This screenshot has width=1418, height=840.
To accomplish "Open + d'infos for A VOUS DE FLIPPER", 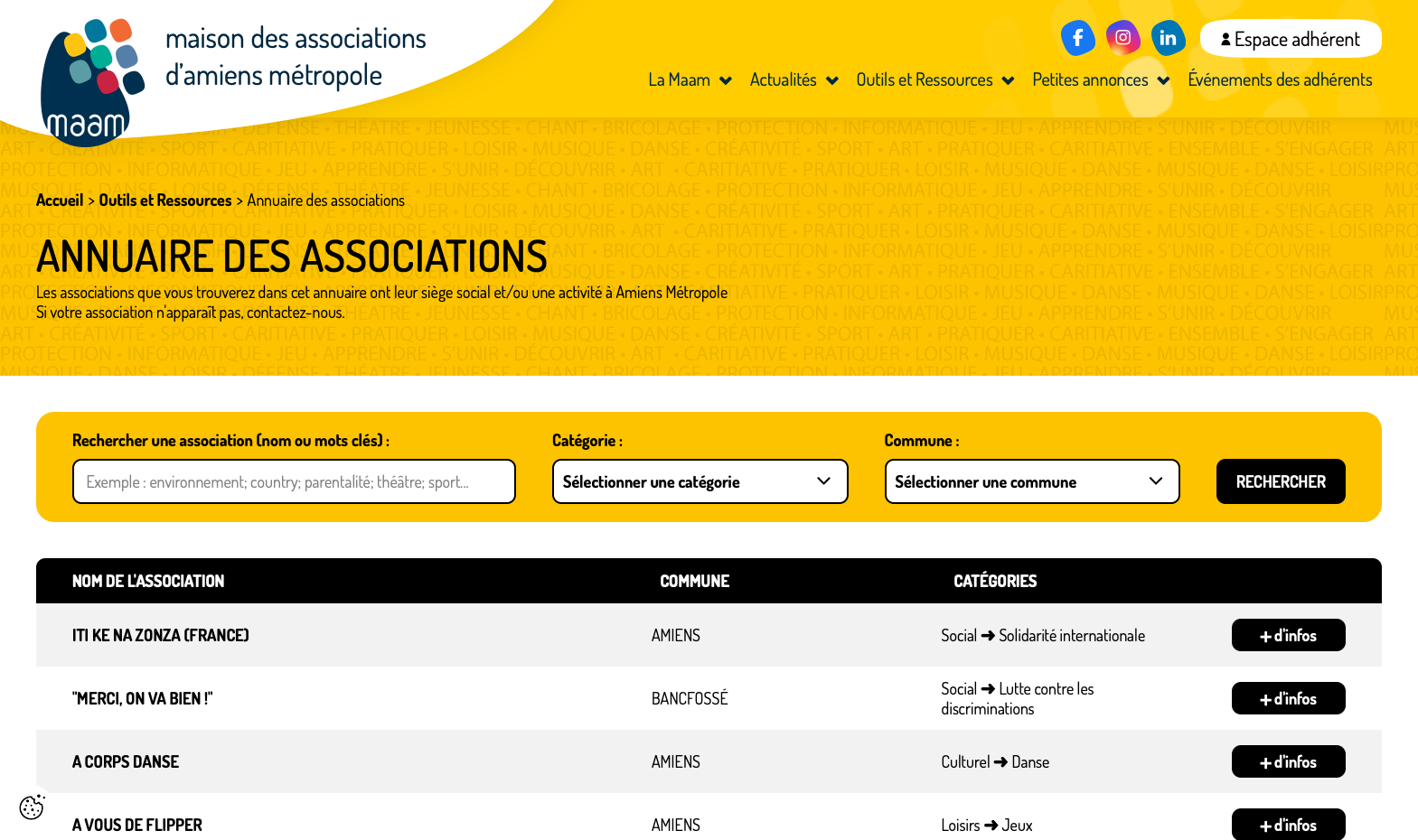I will pyautogui.click(x=1288, y=825).
